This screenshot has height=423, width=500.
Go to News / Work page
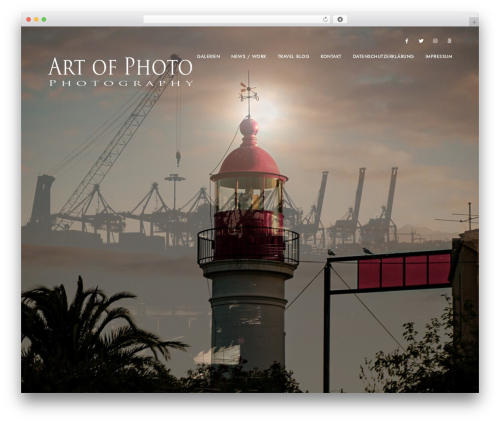[249, 56]
